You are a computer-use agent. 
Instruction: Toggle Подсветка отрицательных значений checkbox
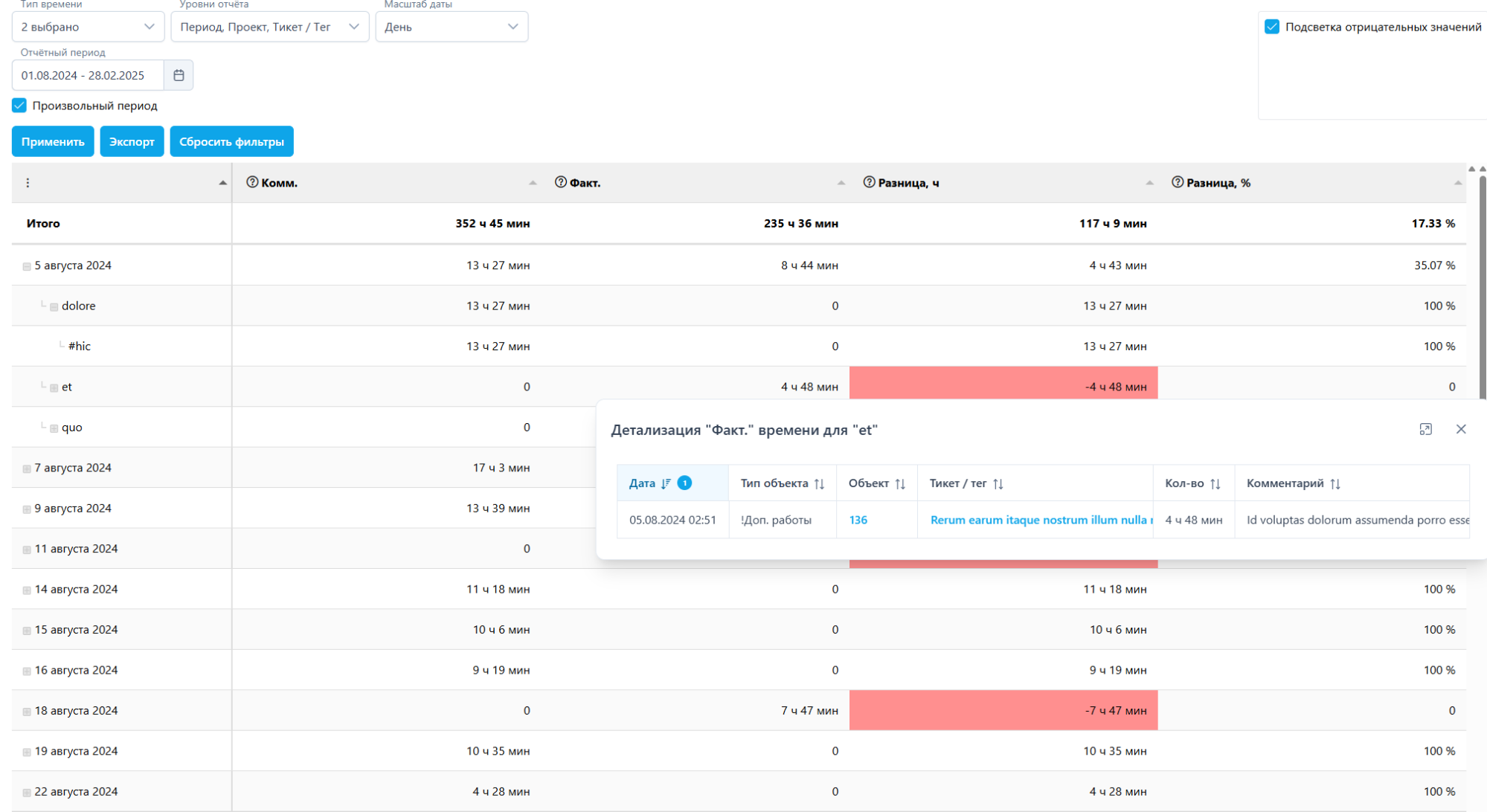tap(1272, 27)
